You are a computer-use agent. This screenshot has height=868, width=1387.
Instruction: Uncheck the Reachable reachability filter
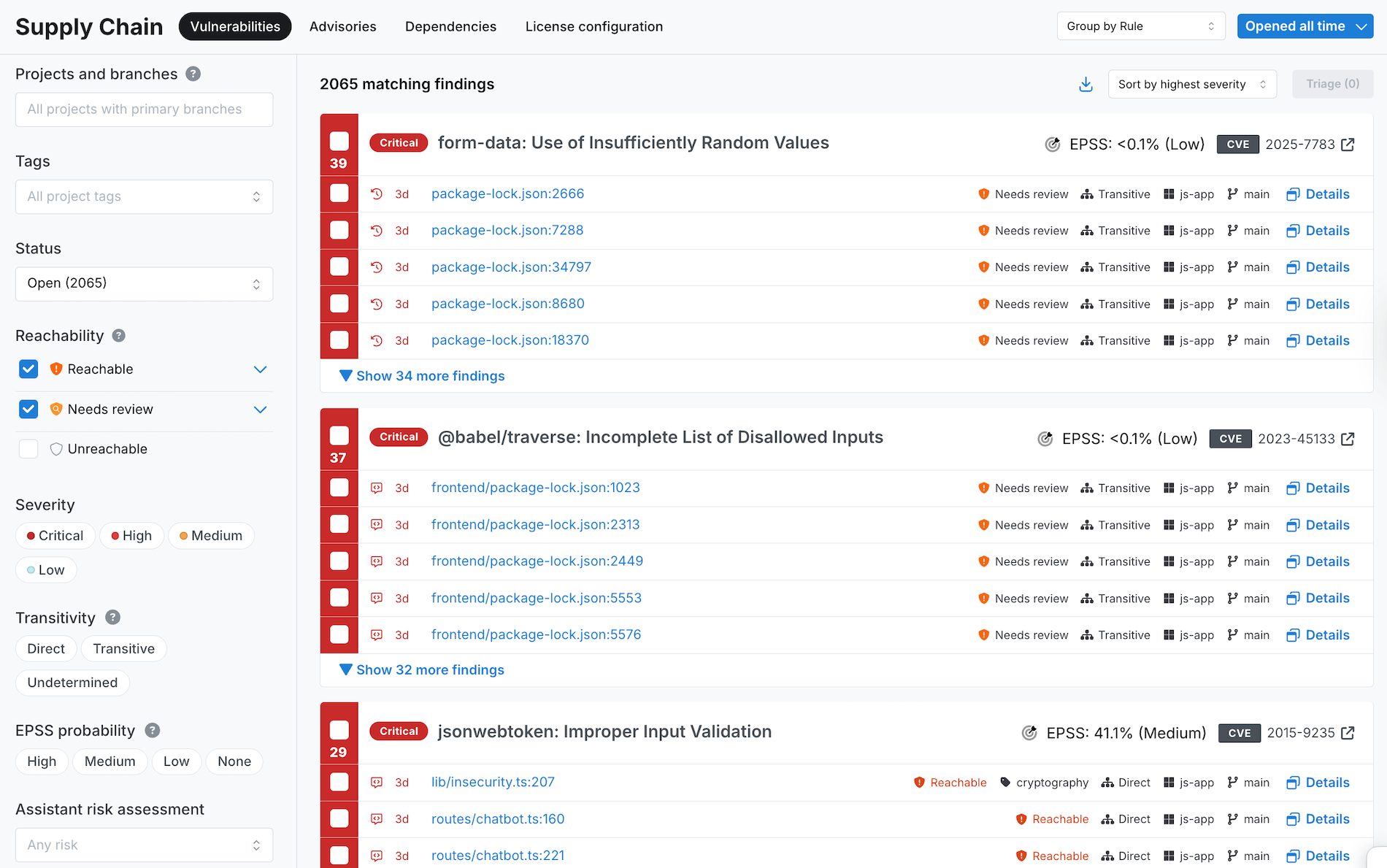point(28,369)
